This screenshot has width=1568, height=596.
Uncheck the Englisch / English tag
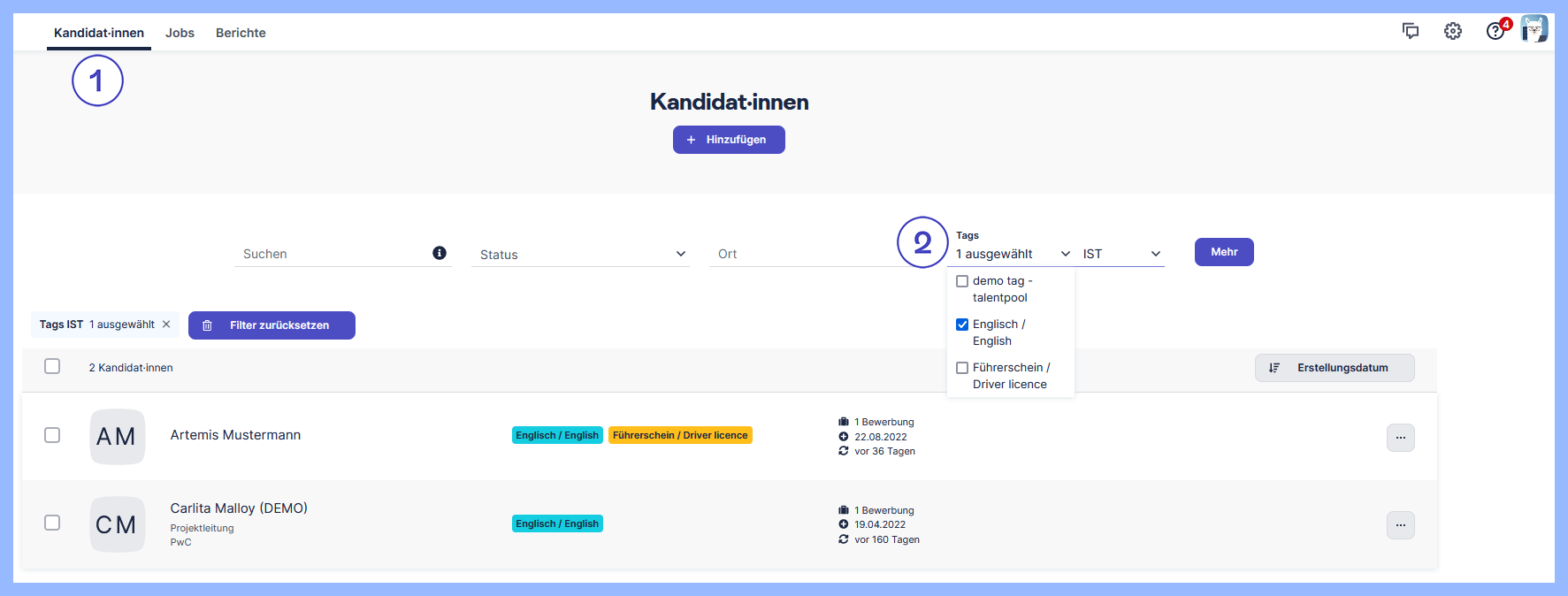click(x=962, y=325)
